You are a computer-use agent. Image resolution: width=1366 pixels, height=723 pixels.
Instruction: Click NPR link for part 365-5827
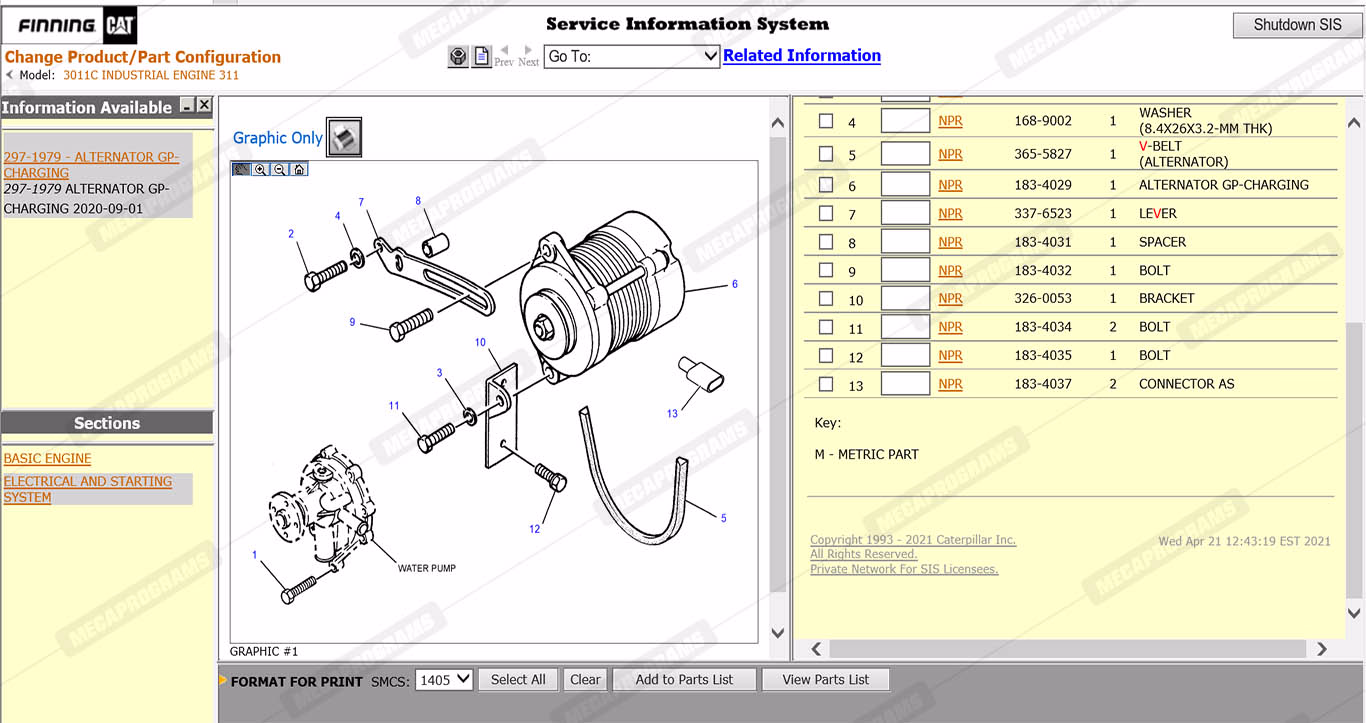coord(950,154)
